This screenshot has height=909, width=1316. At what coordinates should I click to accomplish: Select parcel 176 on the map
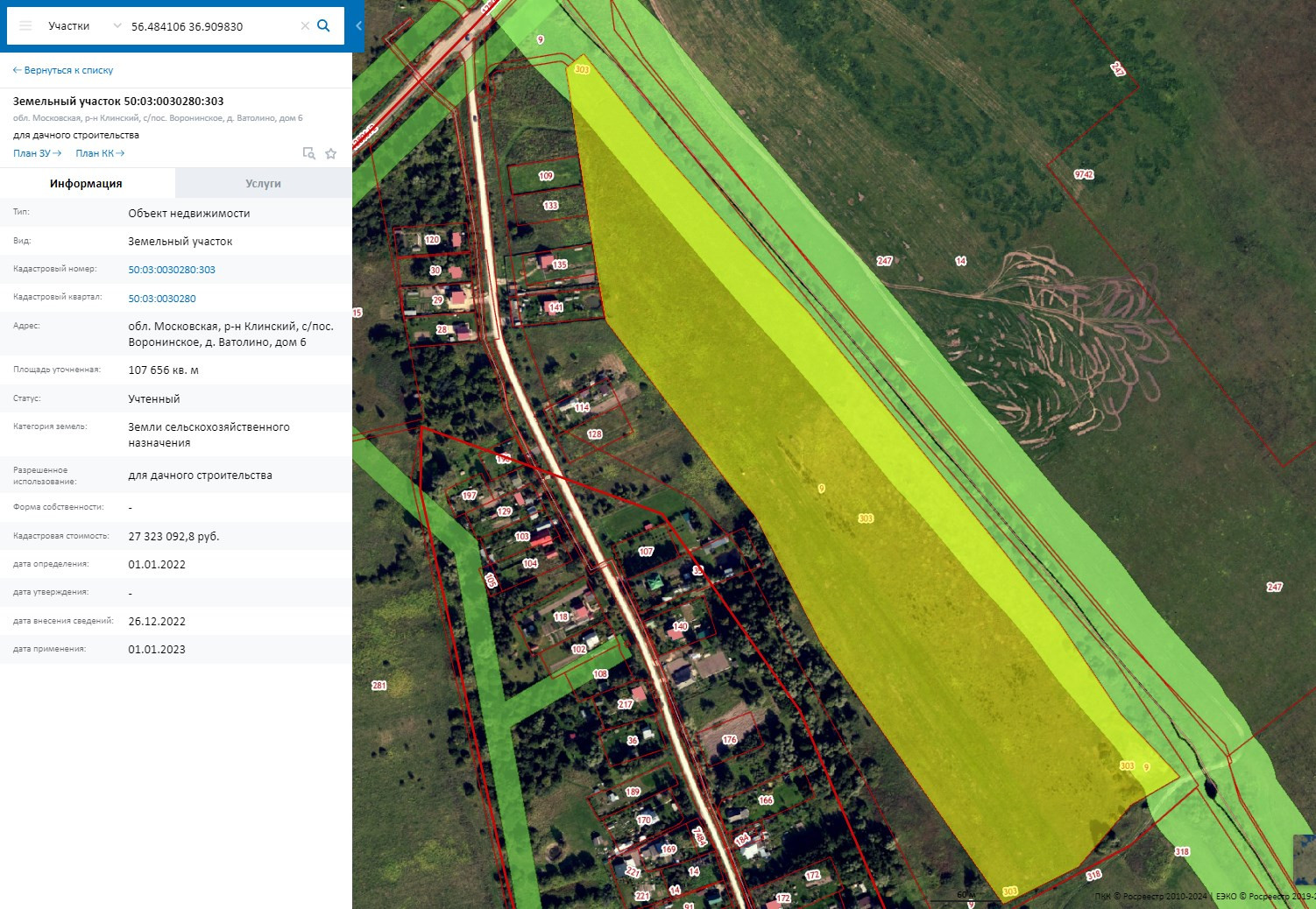[729, 740]
